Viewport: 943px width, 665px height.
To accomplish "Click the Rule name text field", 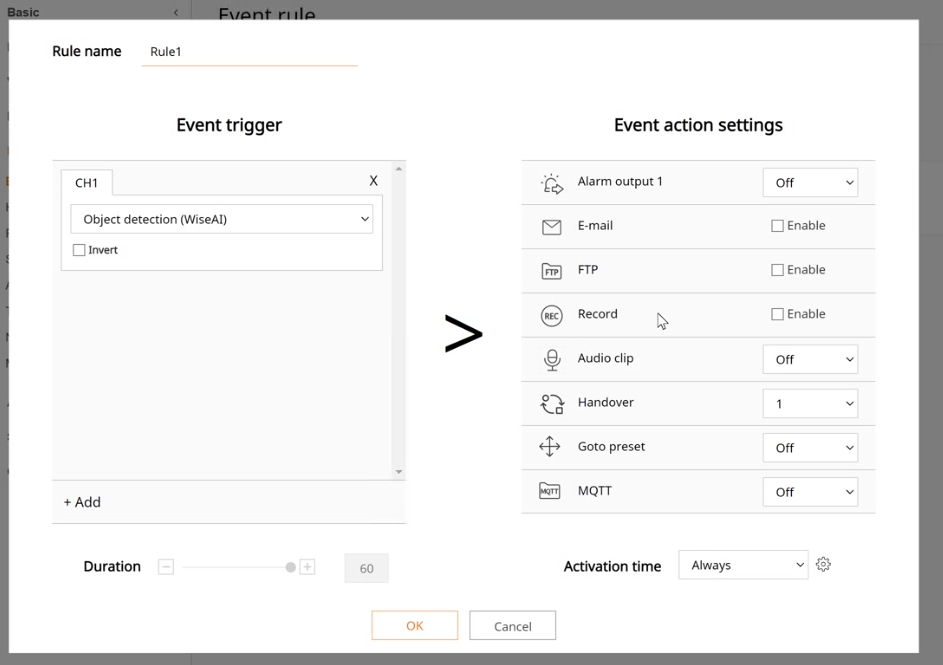I will pyautogui.click(x=249, y=52).
